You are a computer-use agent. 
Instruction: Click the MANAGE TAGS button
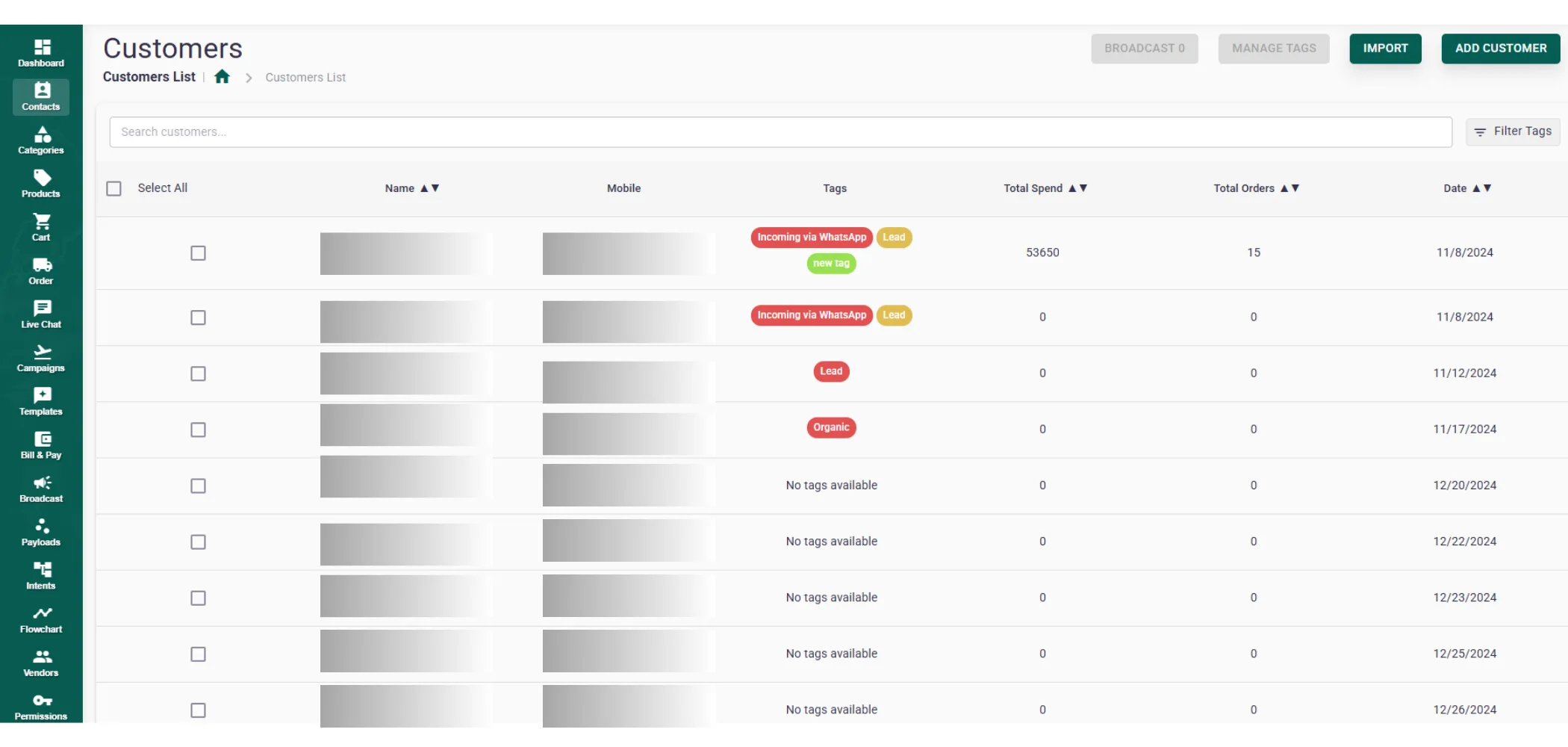(1273, 49)
